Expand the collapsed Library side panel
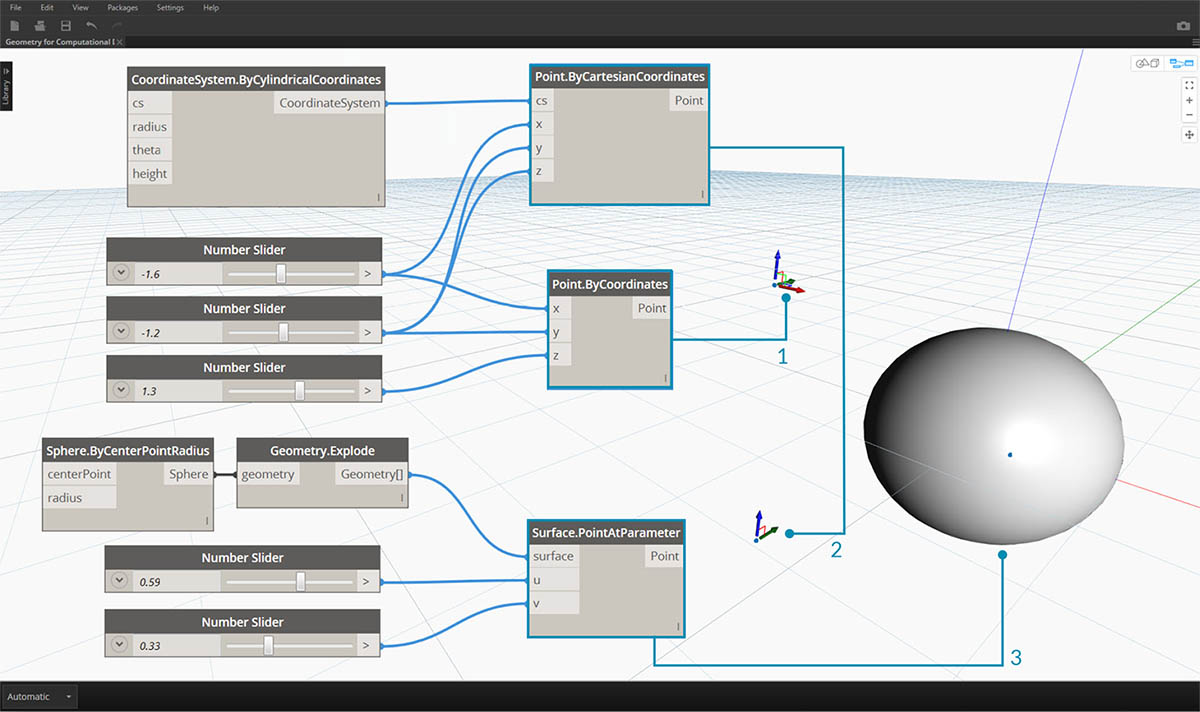This screenshot has width=1200, height=712. click(6, 87)
